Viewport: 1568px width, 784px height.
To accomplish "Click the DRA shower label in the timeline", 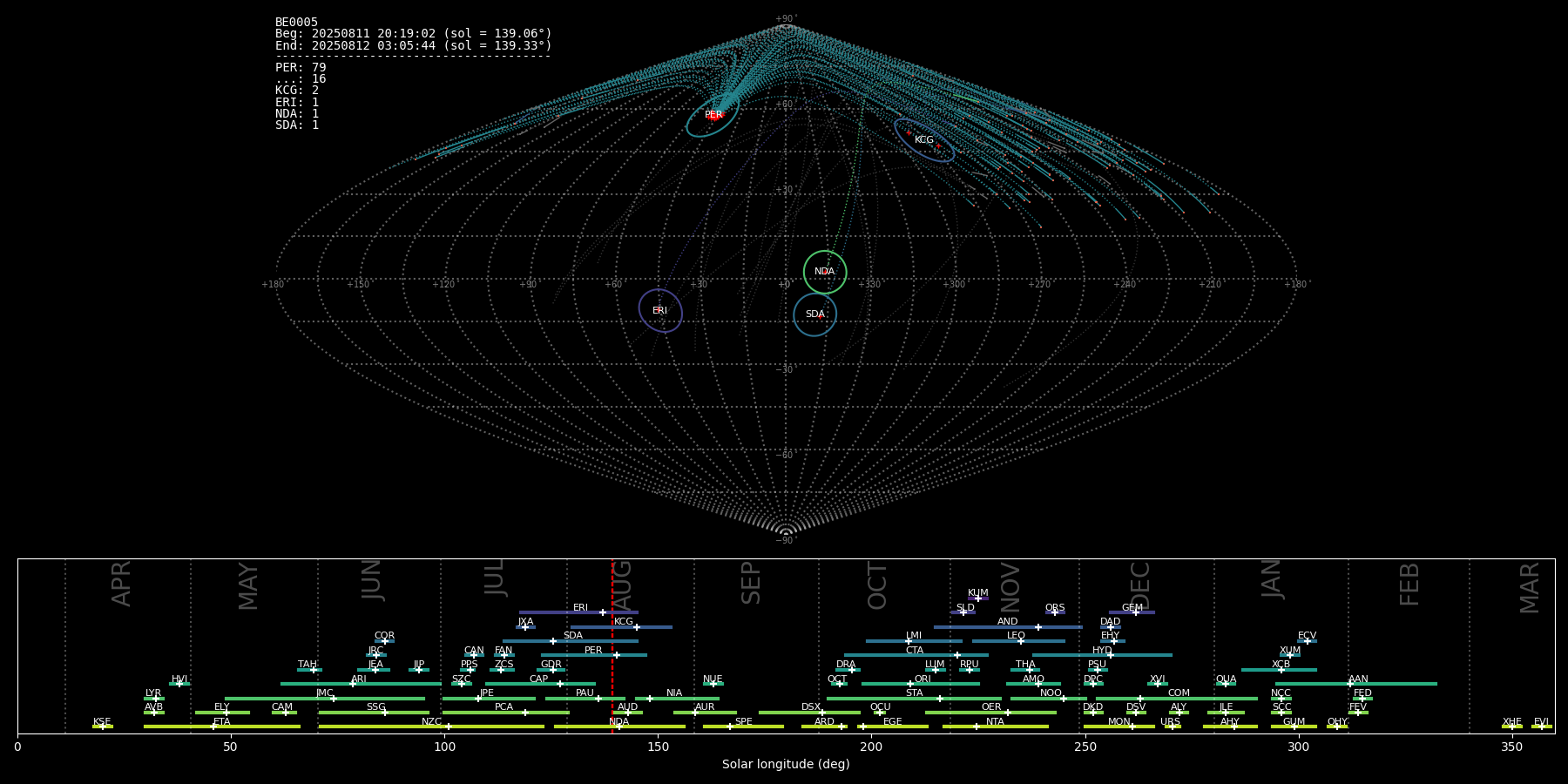I will click(846, 665).
